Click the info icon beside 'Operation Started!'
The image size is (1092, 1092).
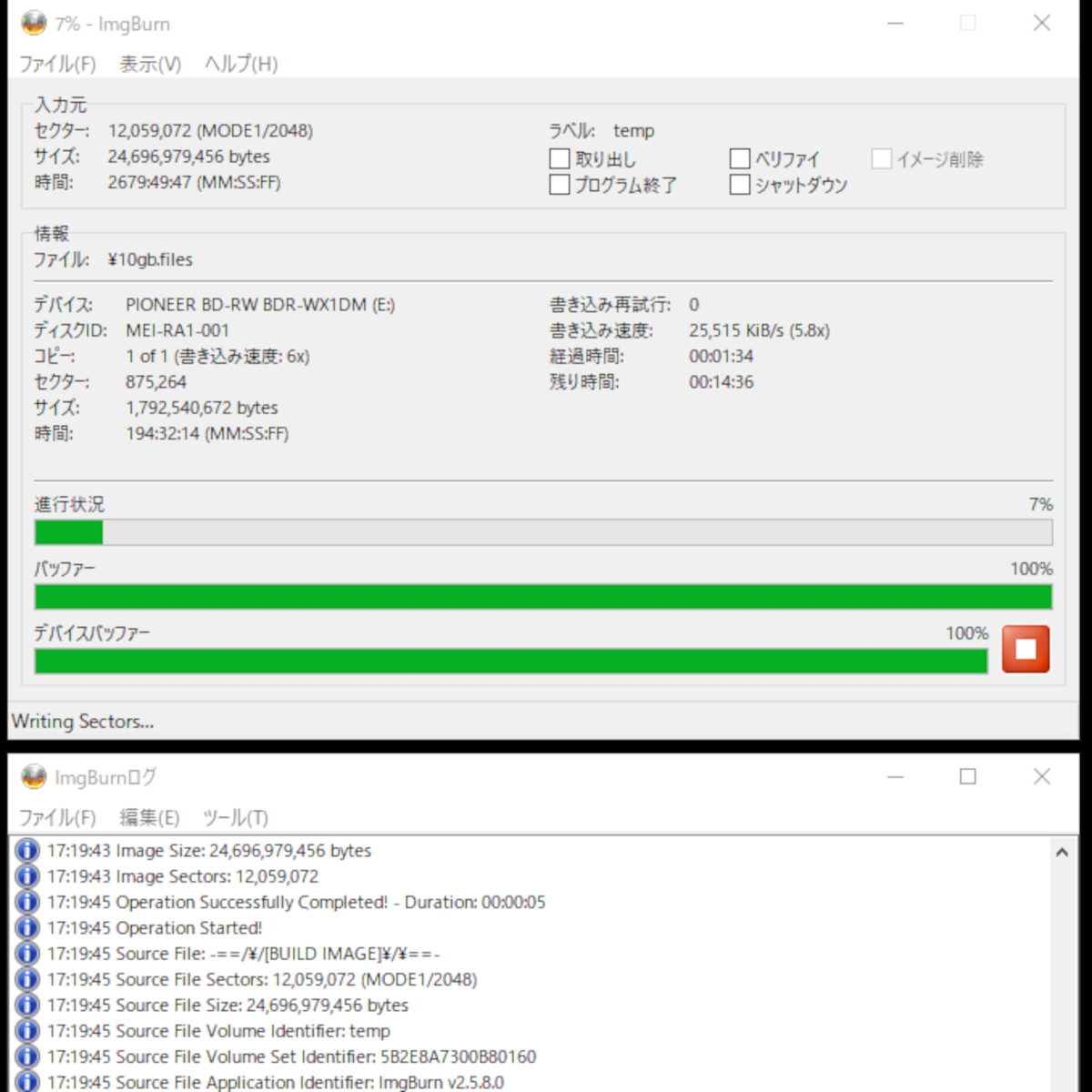pyautogui.click(x=25, y=927)
